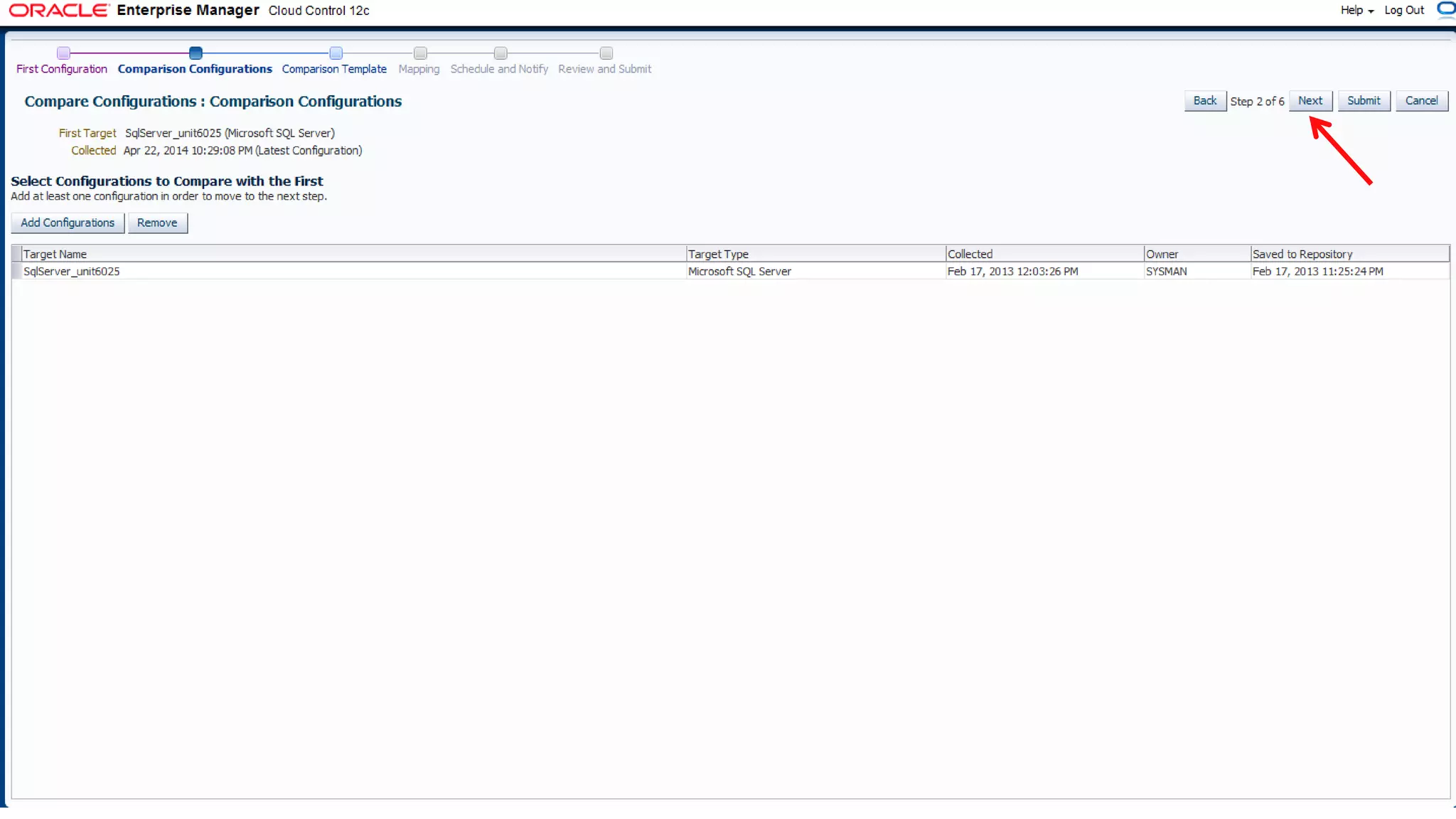The width and height of the screenshot is (1456, 819).
Task: Click the table select-all corner header cell
Action: (17, 254)
